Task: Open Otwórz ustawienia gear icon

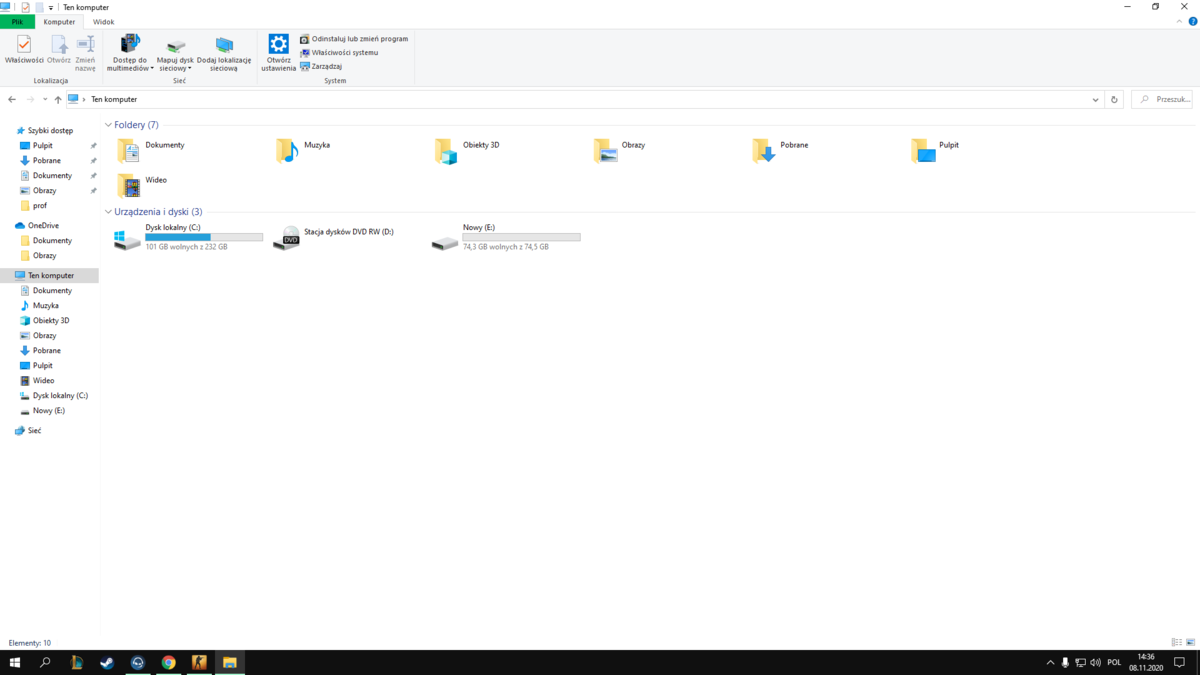Action: pos(279,43)
